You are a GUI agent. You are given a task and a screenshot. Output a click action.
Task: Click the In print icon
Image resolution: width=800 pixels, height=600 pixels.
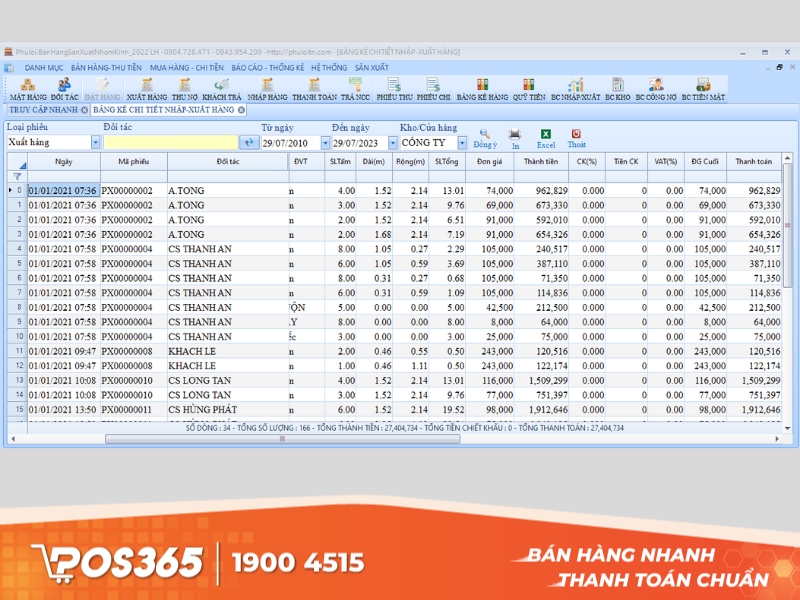tap(513, 136)
